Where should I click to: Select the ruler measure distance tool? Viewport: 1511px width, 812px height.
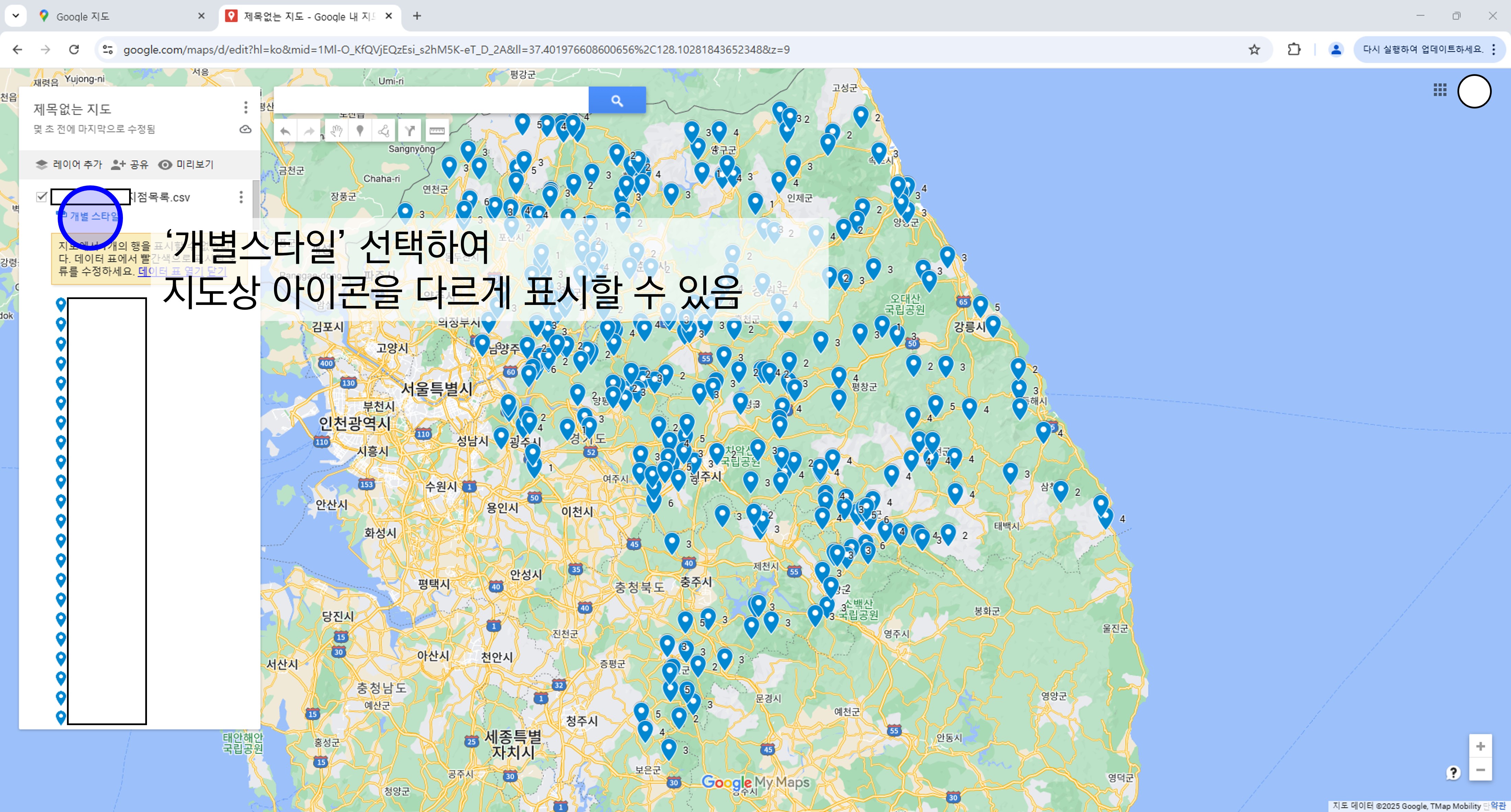[x=436, y=131]
